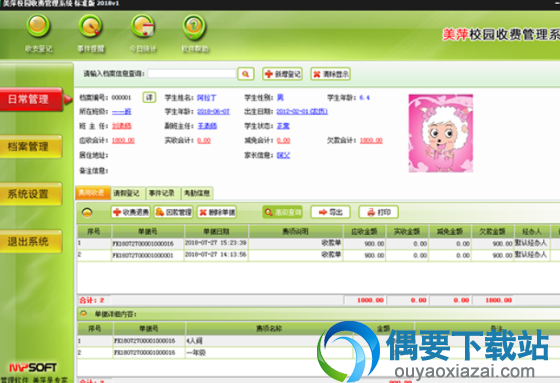This screenshot has width=560, height=383.
Task: Click the small 详 detail button next to archive number
Action: (149, 97)
